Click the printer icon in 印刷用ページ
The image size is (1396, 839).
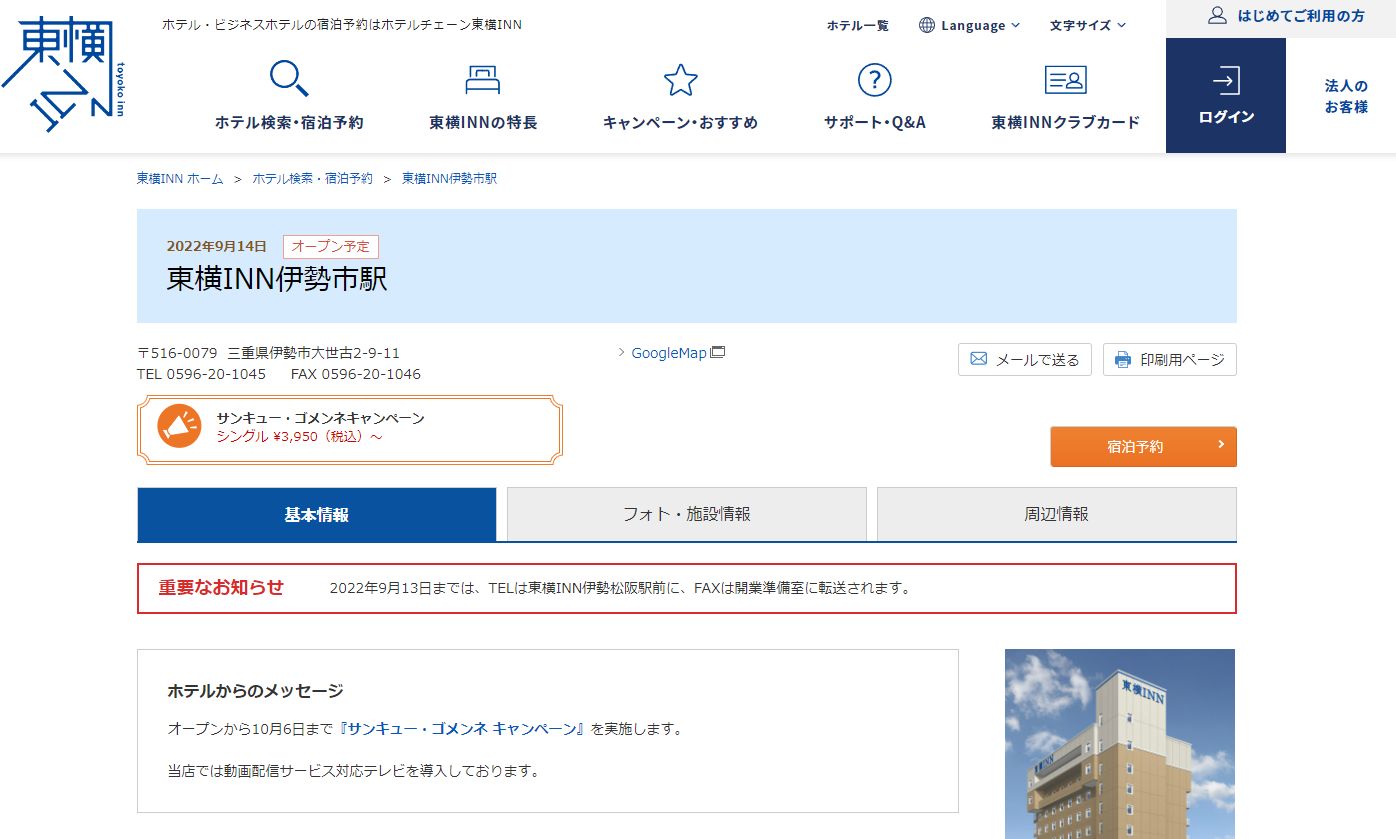1123,360
